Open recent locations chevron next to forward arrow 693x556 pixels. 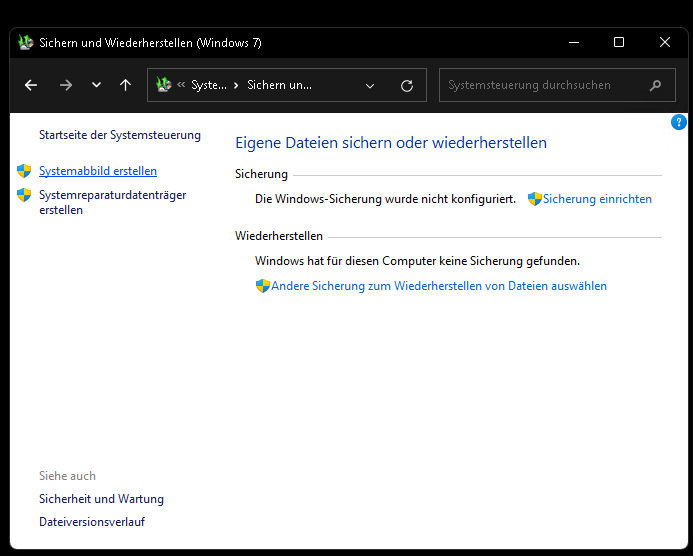[x=96, y=85]
